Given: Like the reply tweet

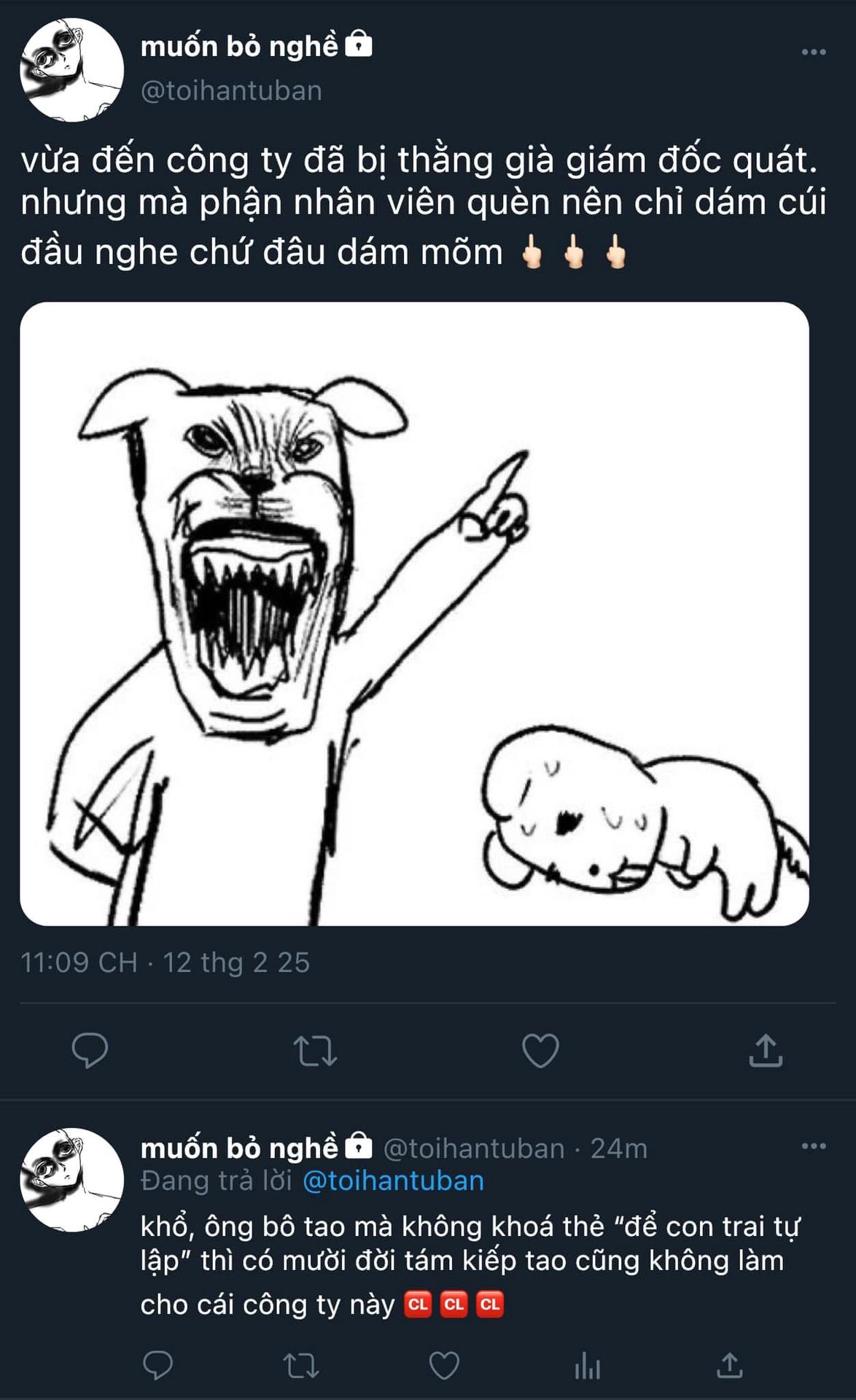Looking at the screenshot, I should [443, 1366].
